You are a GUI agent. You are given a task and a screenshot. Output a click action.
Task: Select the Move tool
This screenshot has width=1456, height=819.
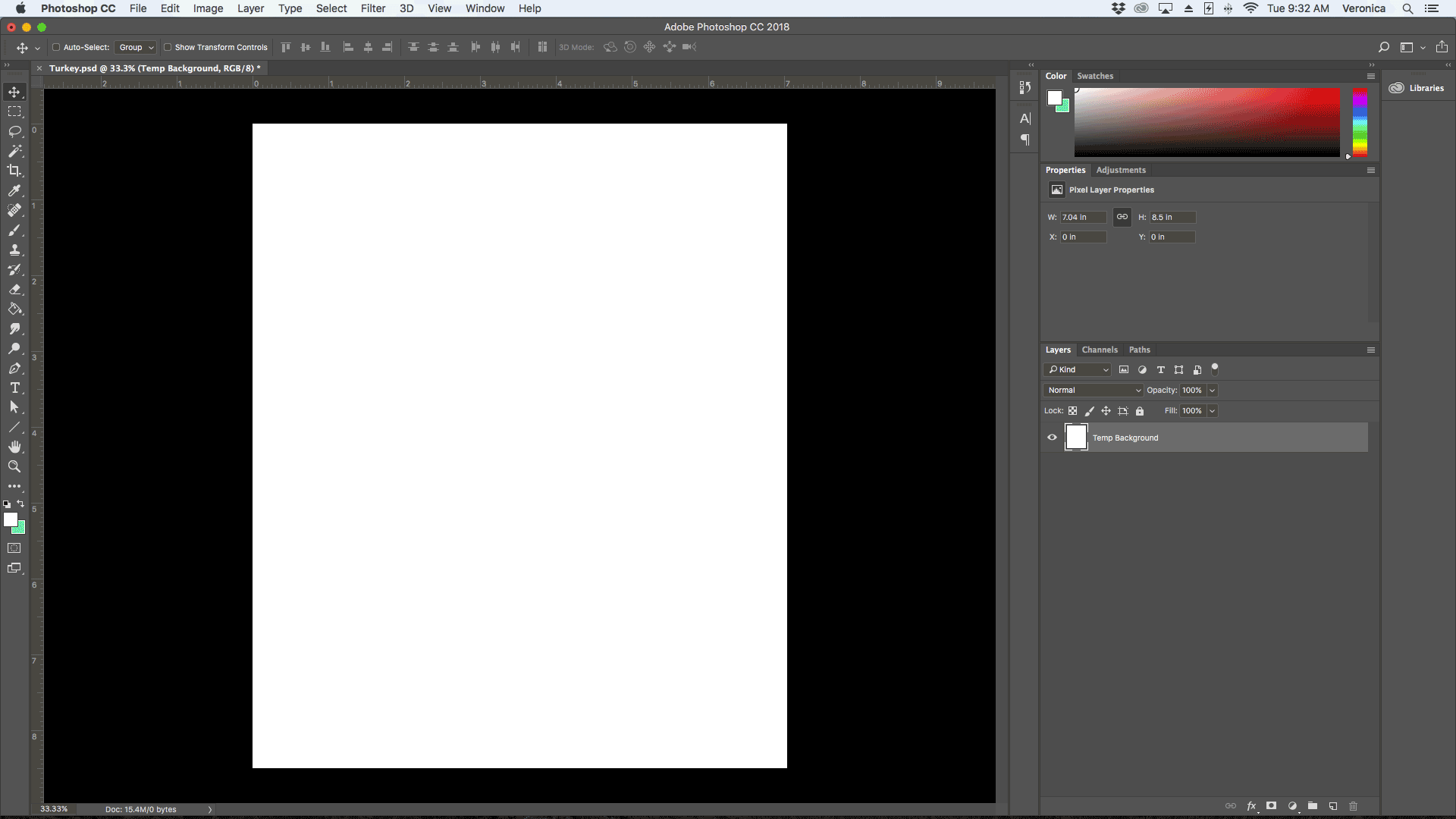coord(15,91)
